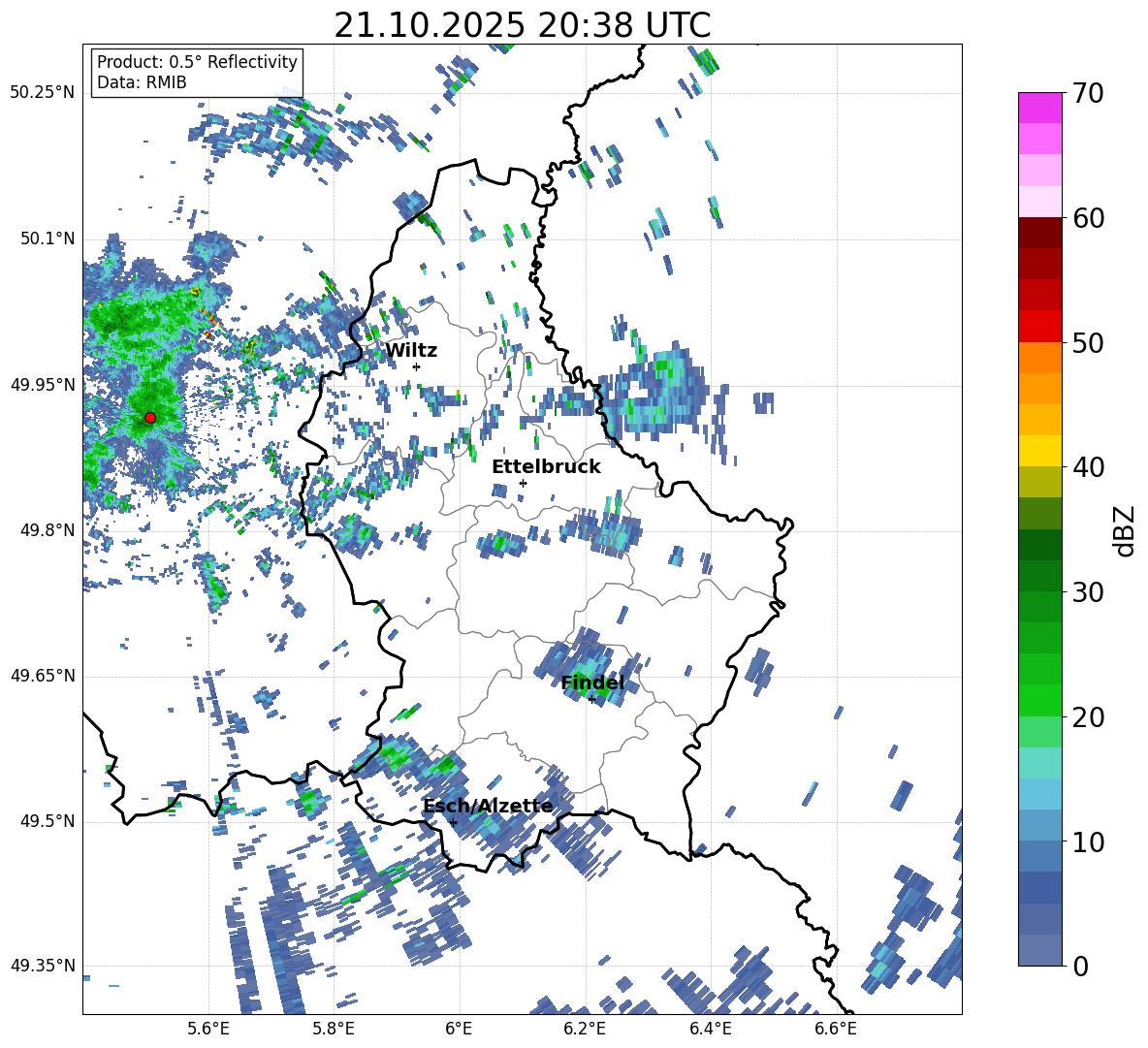Click the 6.6°E longitude label
Image resolution: width=1148 pixels, height=1048 pixels.
tap(836, 1029)
